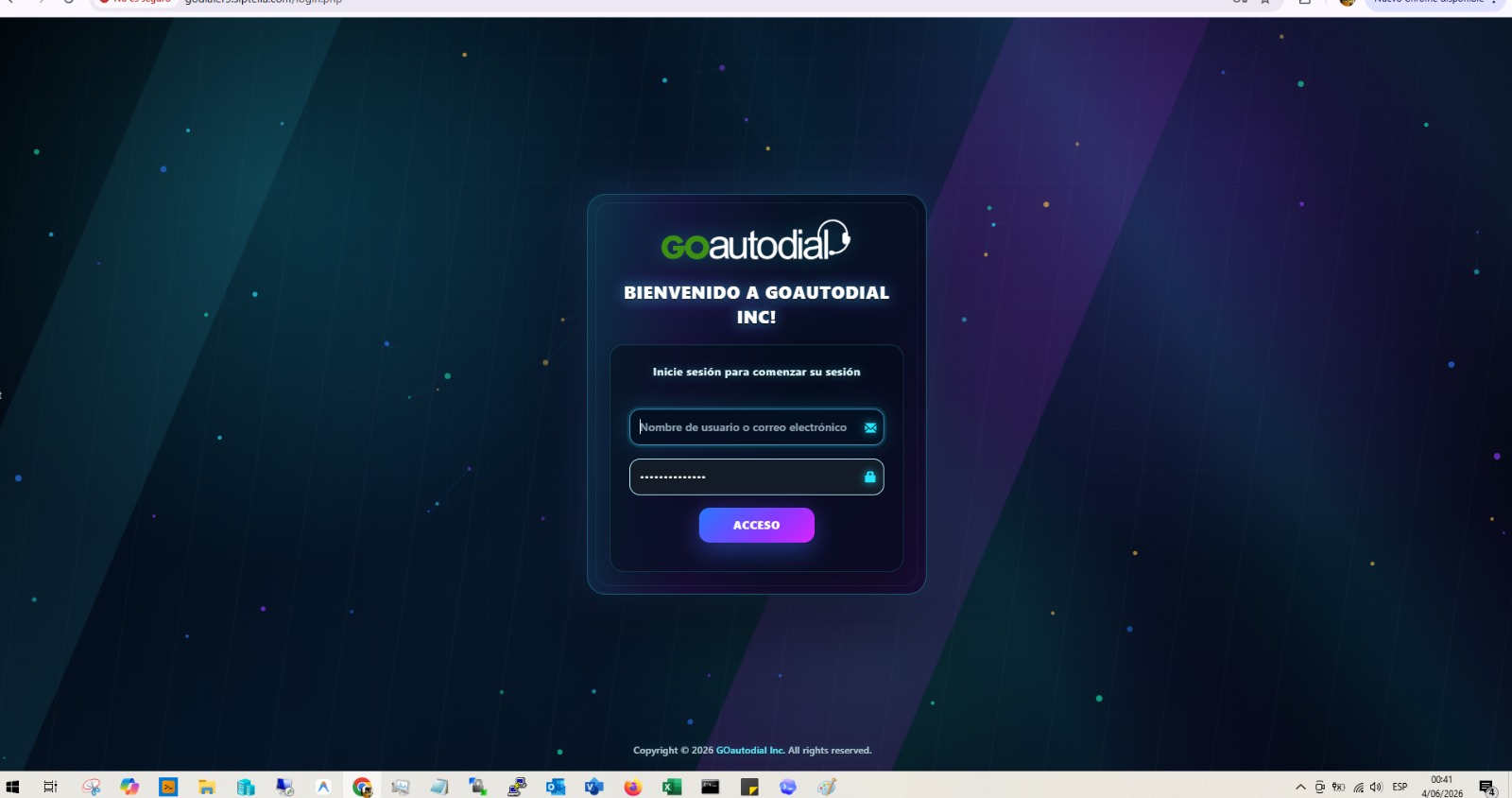Open Outlook from the taskbar
1512x798 pixels.
click(556, 787)
